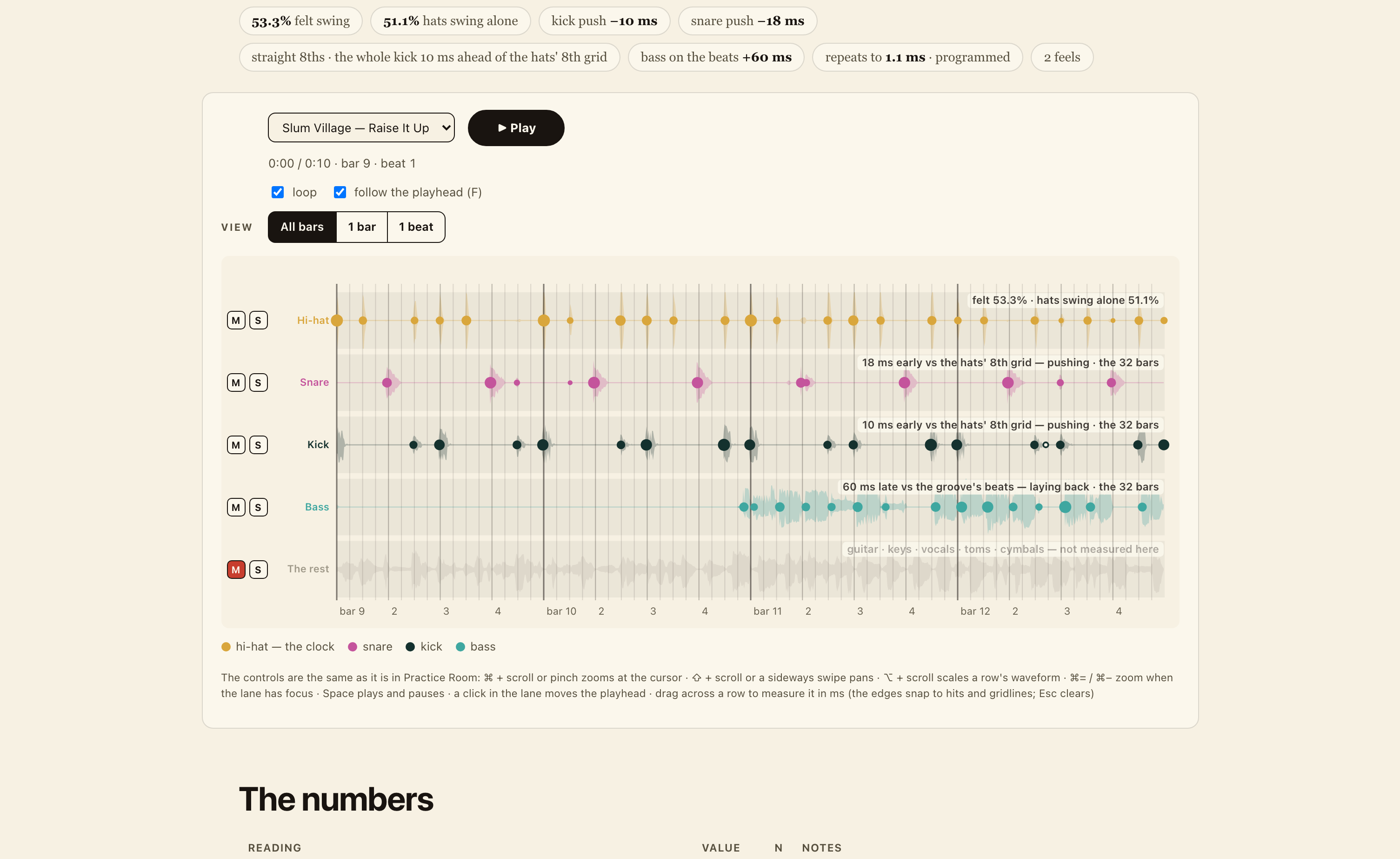Unmute The rest track
The width and height of the screenshot is (1400, 859).
(236, 570)
